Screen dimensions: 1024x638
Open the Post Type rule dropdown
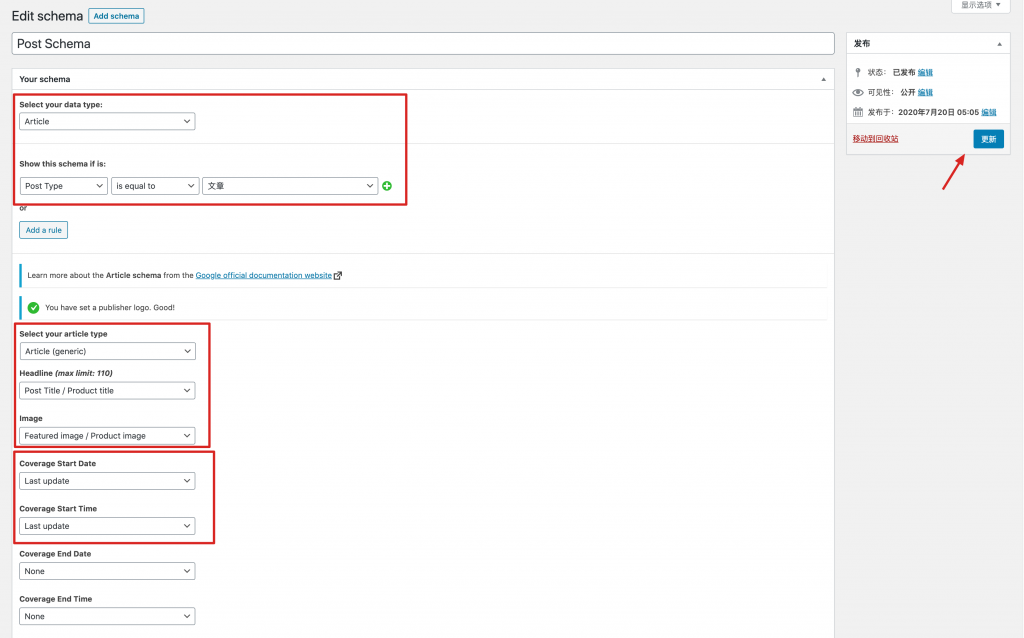click(x=63, y=186)
